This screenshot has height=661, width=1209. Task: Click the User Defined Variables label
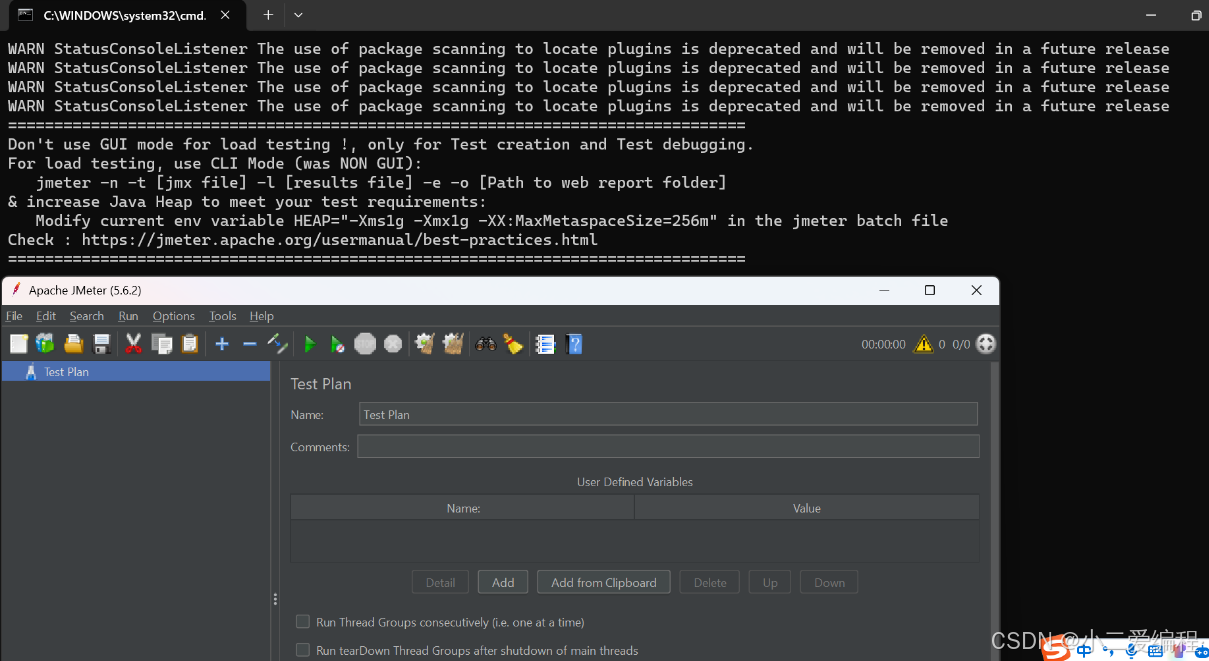(635, 481)
